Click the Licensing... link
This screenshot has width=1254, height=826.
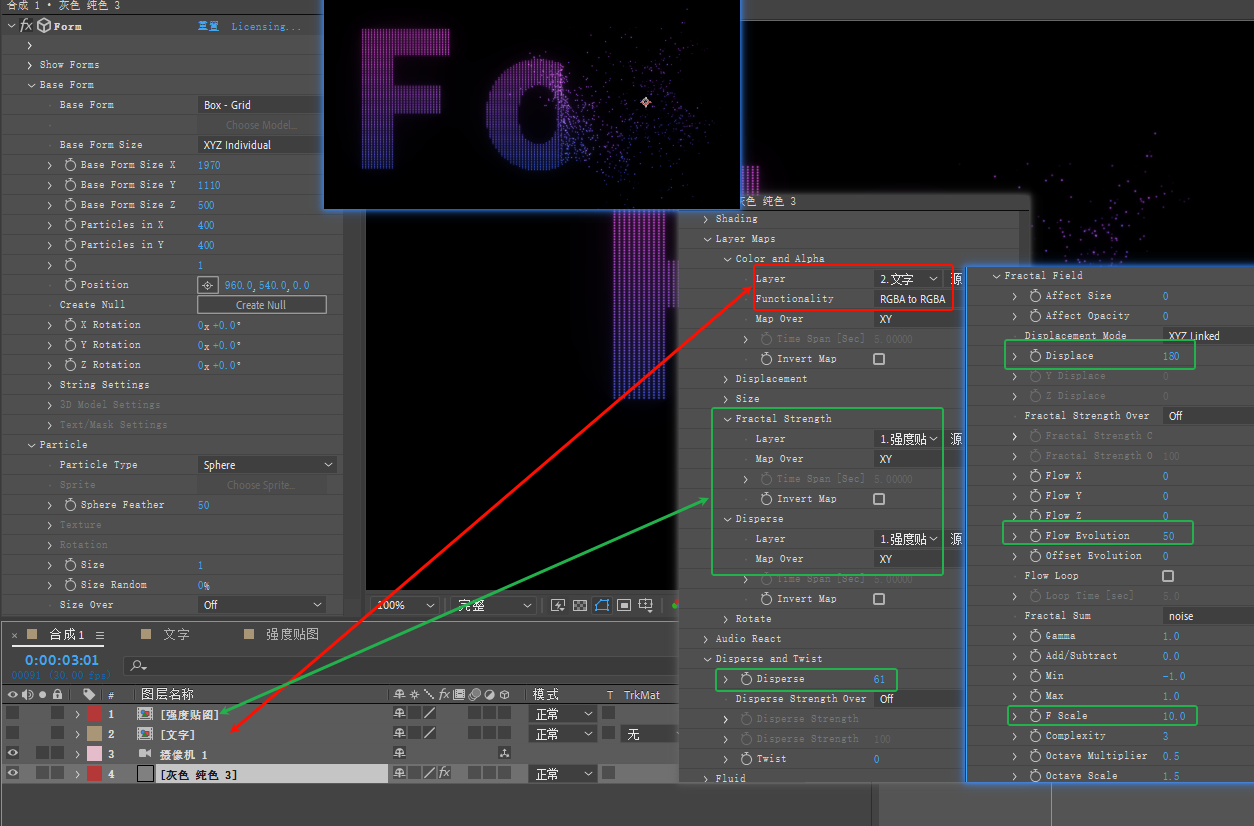tap(265, 26)
